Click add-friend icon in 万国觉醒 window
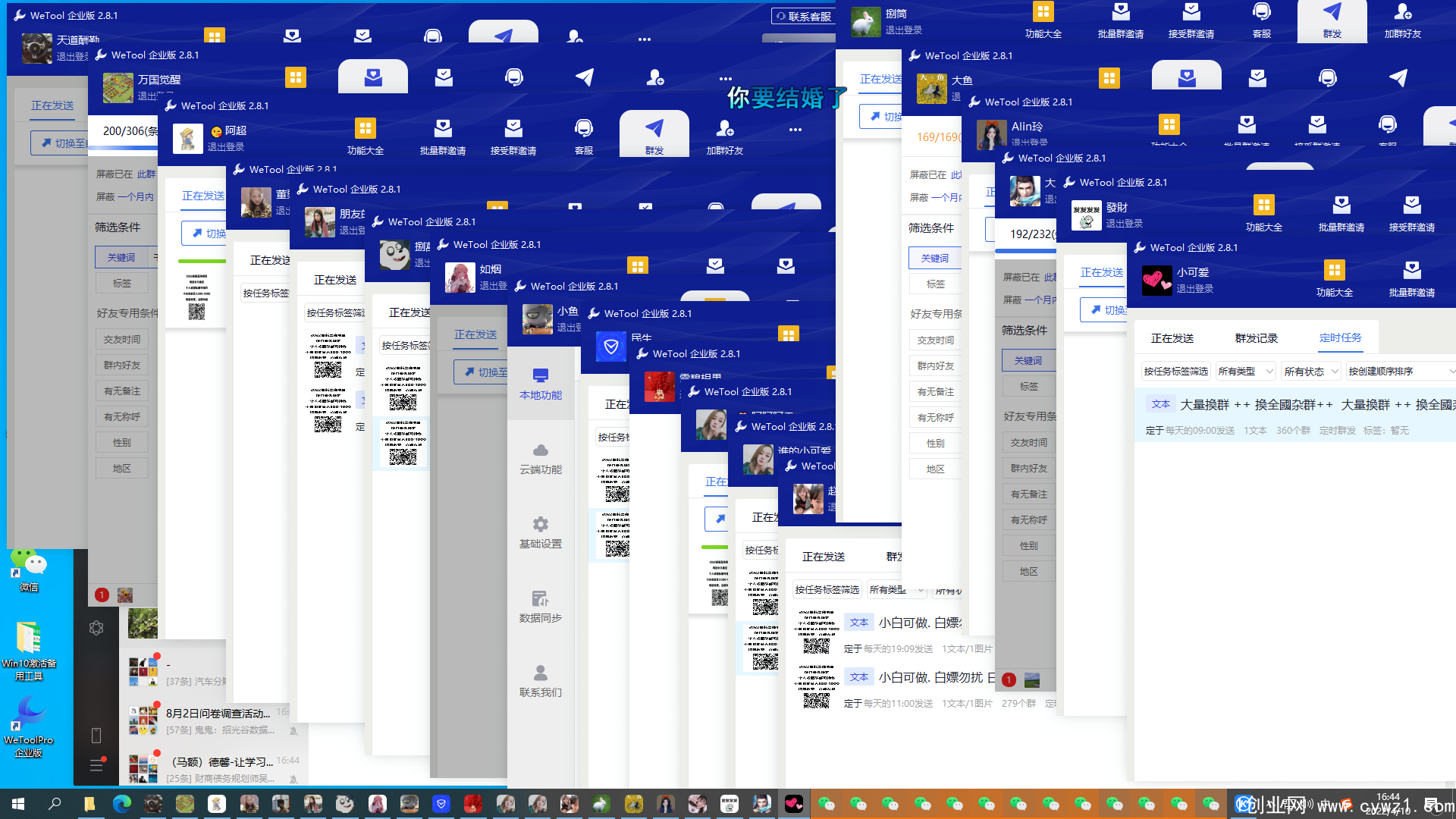Screen dimensions: 1456x819 [655, 77]
